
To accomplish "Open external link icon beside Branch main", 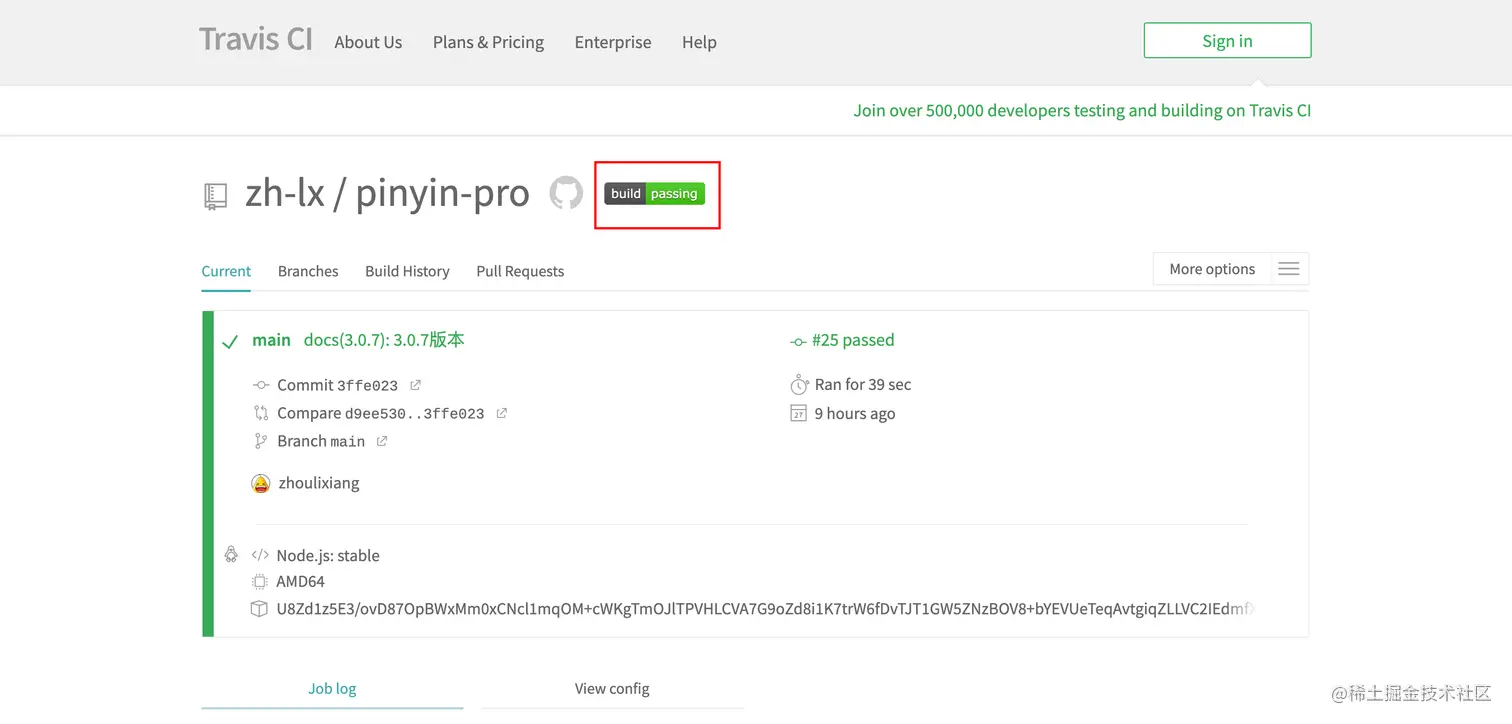I will pos(381,441).
